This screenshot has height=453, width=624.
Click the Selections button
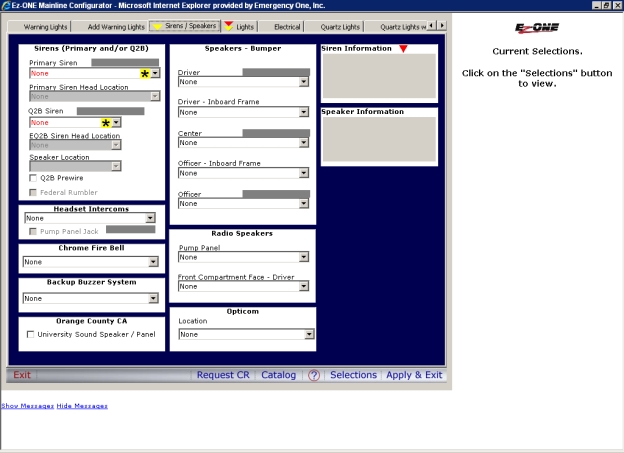353,375
